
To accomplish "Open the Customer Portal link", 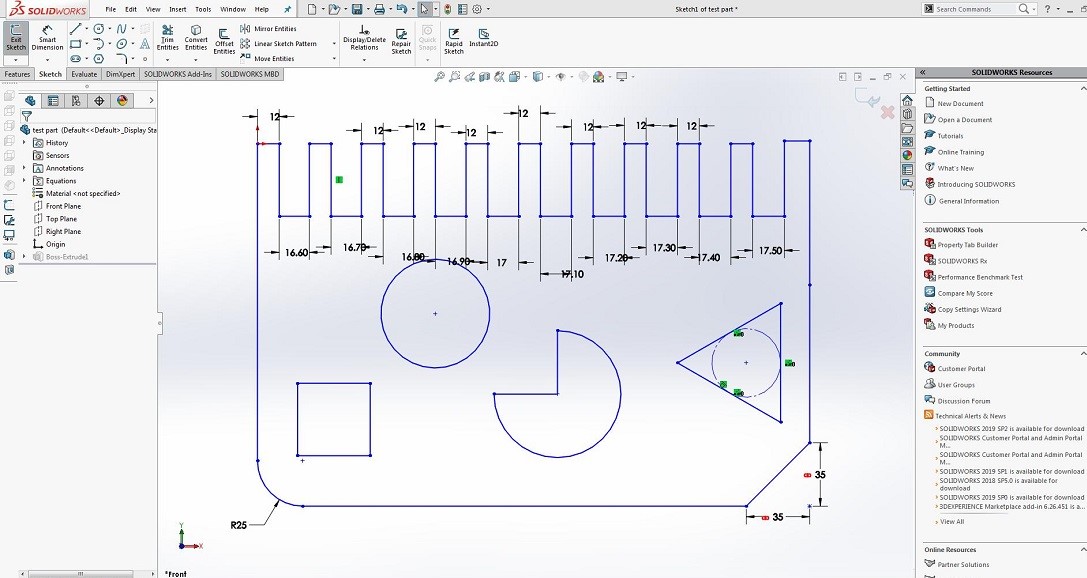I will (962, 369).
